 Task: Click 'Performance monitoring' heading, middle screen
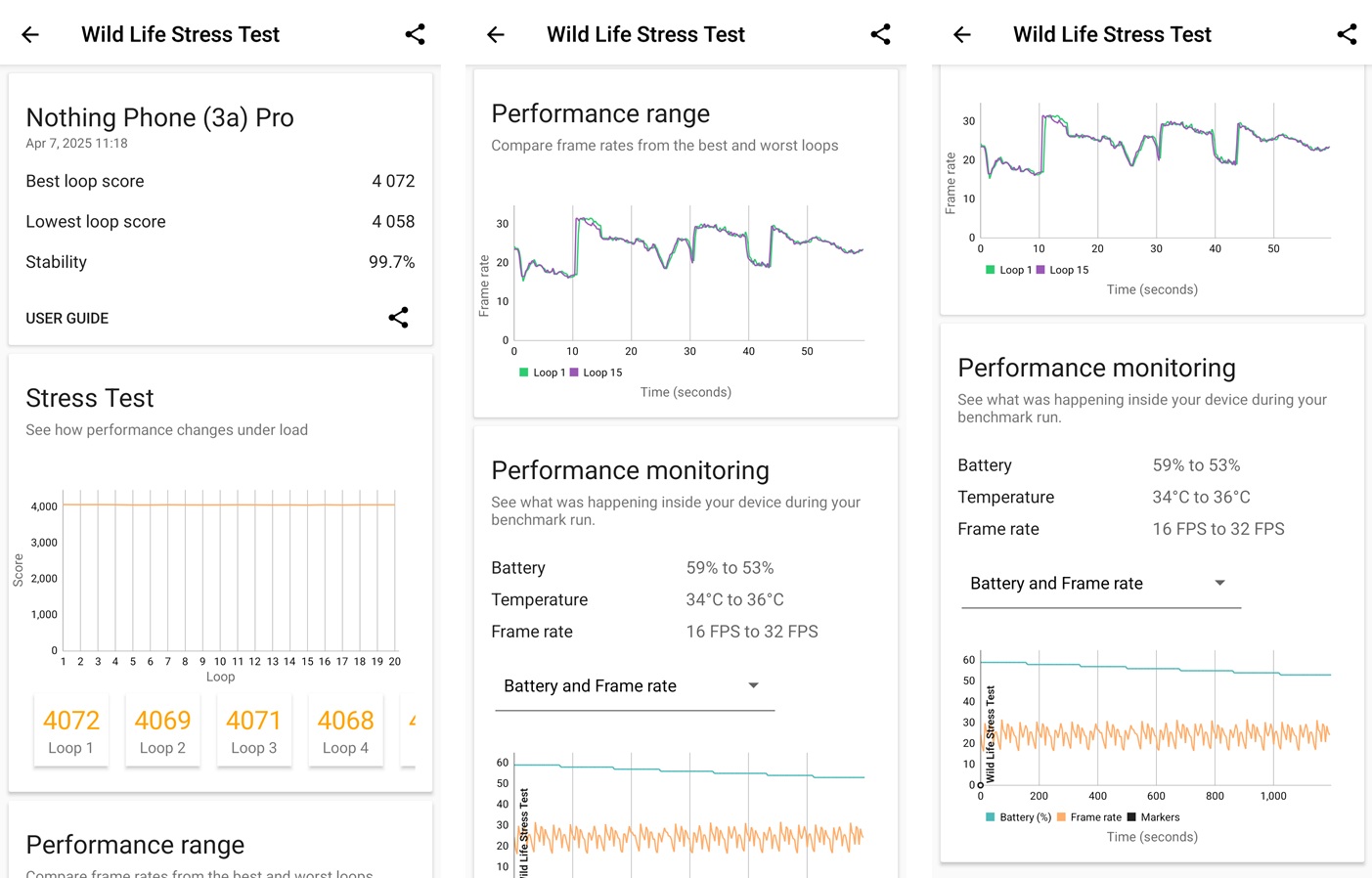(630, 470)
